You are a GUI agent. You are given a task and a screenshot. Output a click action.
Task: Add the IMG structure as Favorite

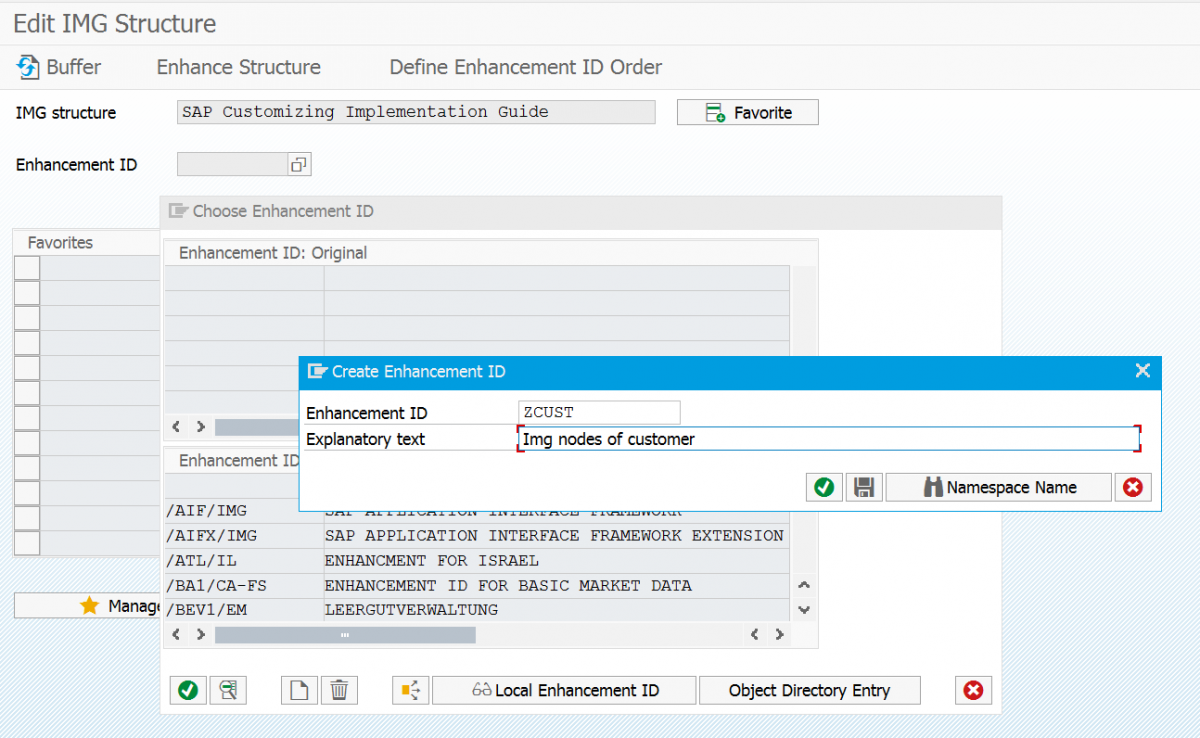pos(747,111)
